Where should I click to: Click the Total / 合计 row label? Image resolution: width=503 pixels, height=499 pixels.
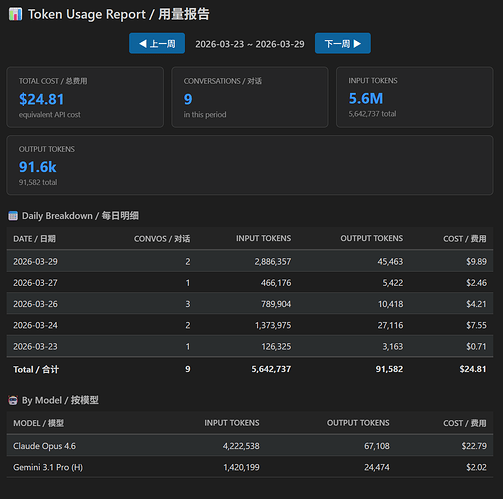(x=36, y=369)
